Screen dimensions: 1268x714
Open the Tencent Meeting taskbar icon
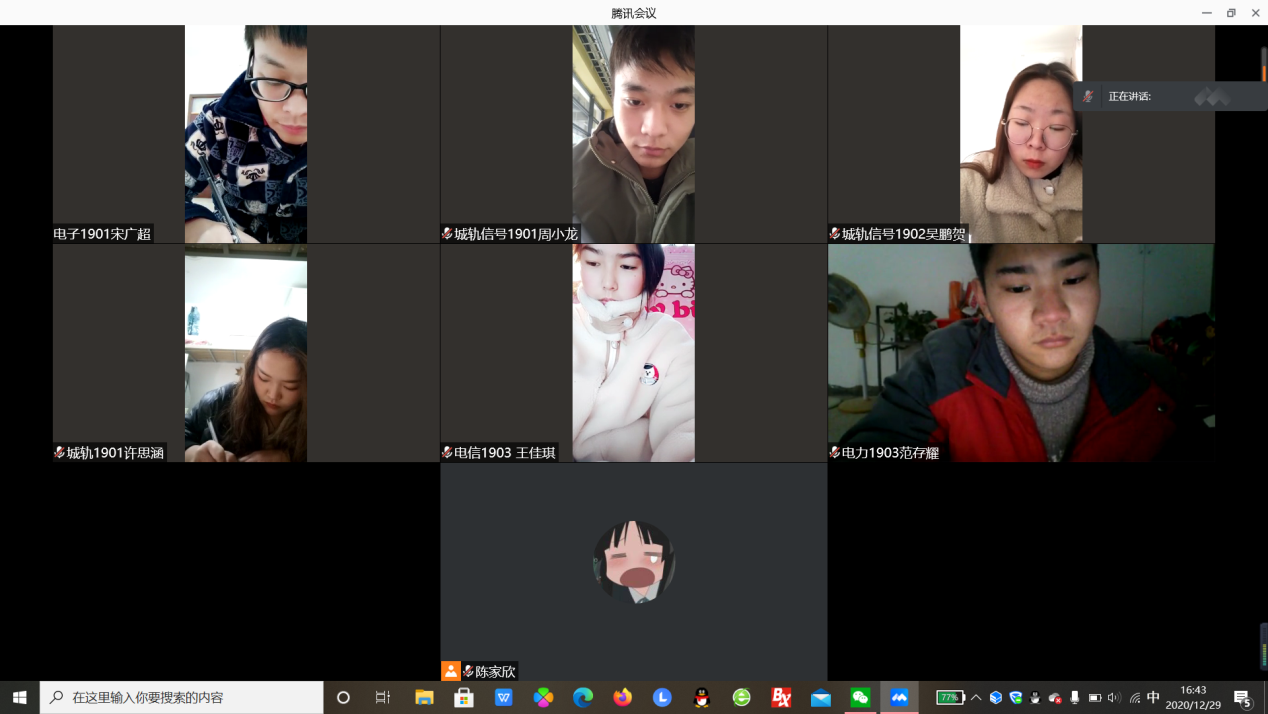click(x=899, y=697)
